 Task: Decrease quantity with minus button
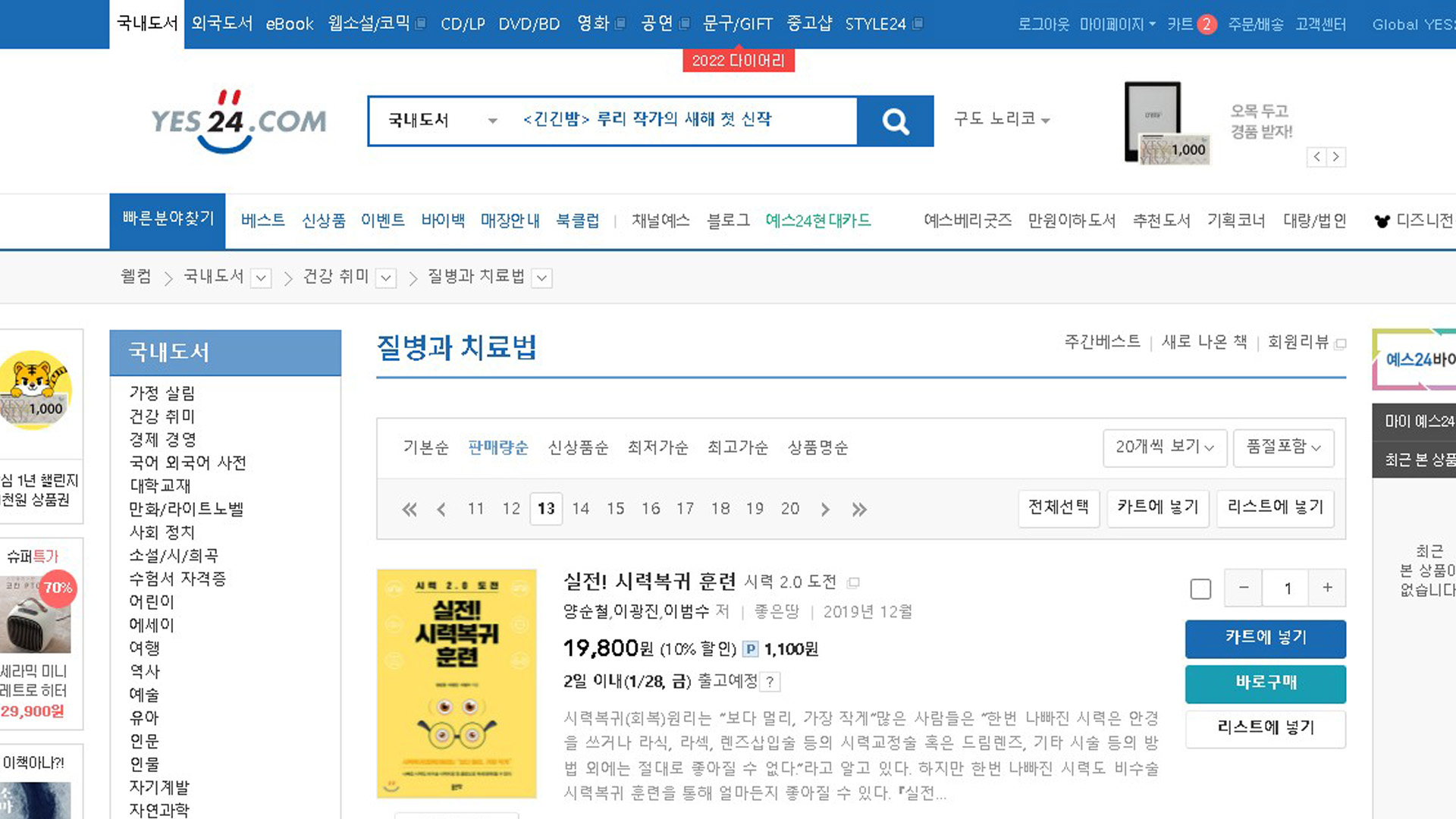(1244, 588)
